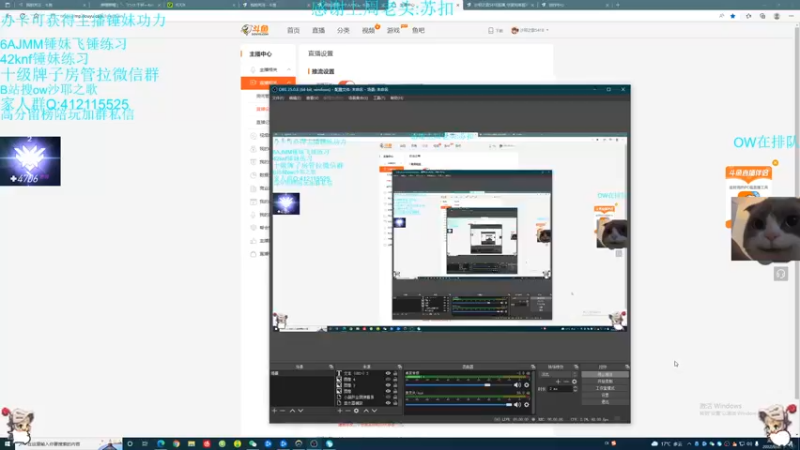Image resolution: width=800 pixels, height=450 pixels.
Task: Lock the 图像 4 source
Action: tap(395, 379)
